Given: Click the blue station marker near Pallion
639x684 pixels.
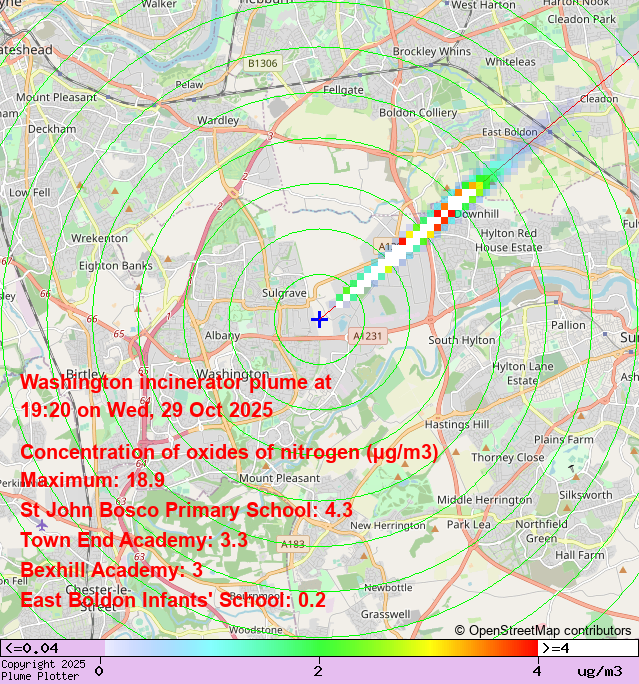Looking at the screenshot, I should tap(556, 301).
